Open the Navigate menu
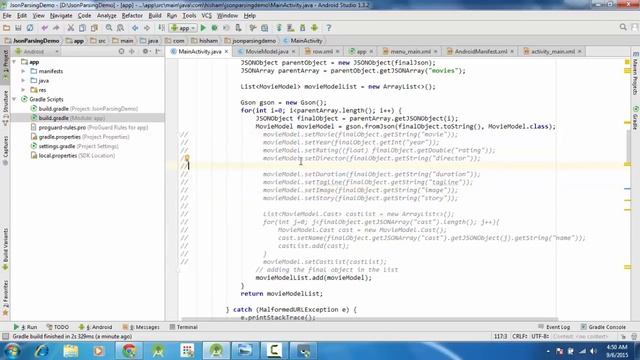Viewport: 640px width, 360px height. click(61, 16)
